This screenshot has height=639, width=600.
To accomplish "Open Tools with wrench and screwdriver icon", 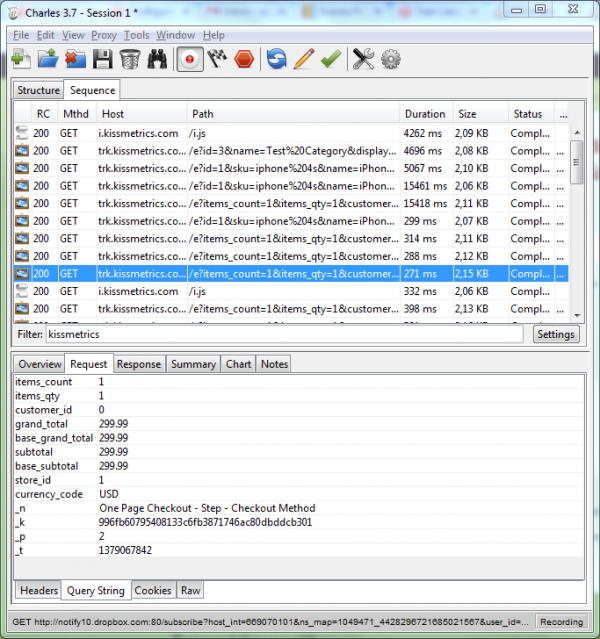I will click(x=363, y=59).
